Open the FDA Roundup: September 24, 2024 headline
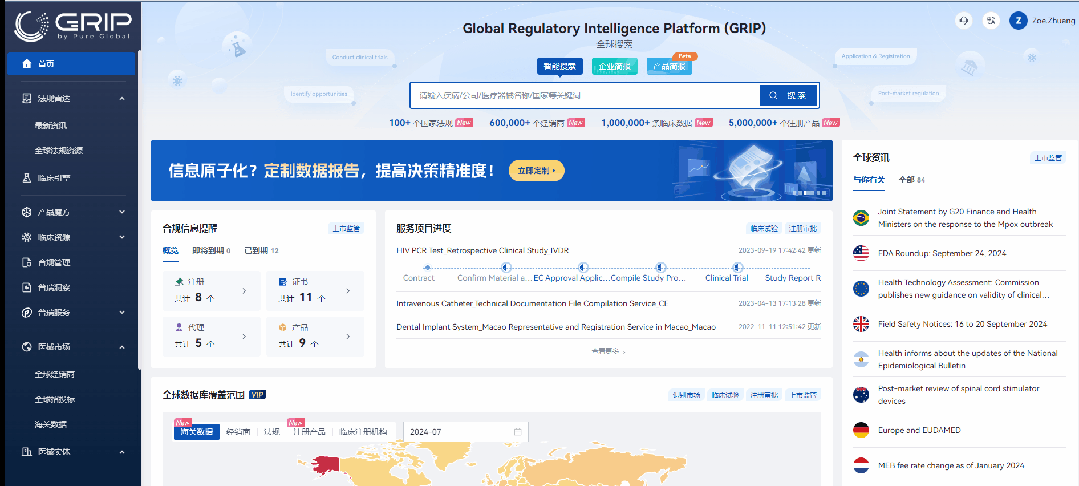The image size is (1079, 486). [942, 253]
